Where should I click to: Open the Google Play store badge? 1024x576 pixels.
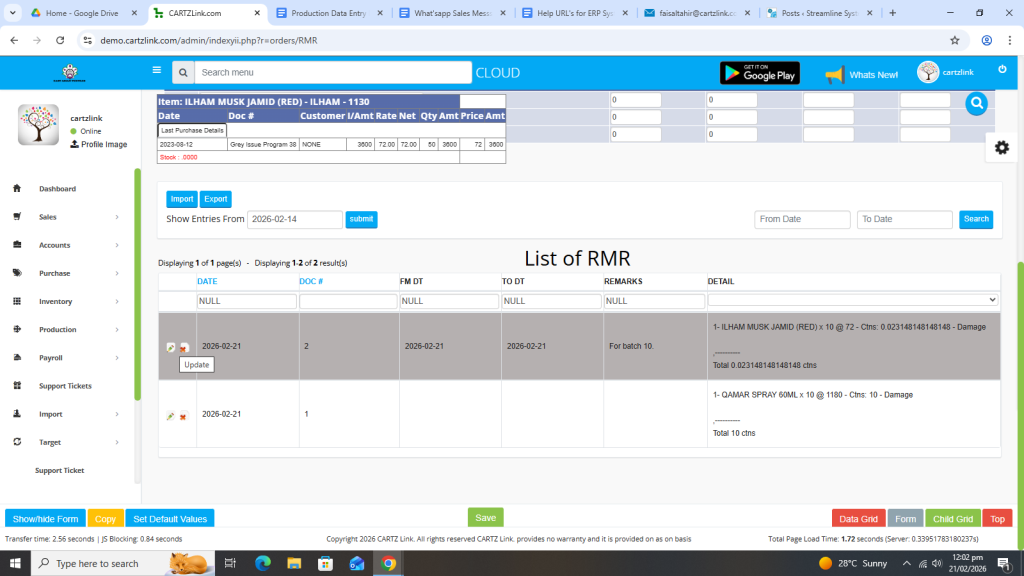coord(759,73)
